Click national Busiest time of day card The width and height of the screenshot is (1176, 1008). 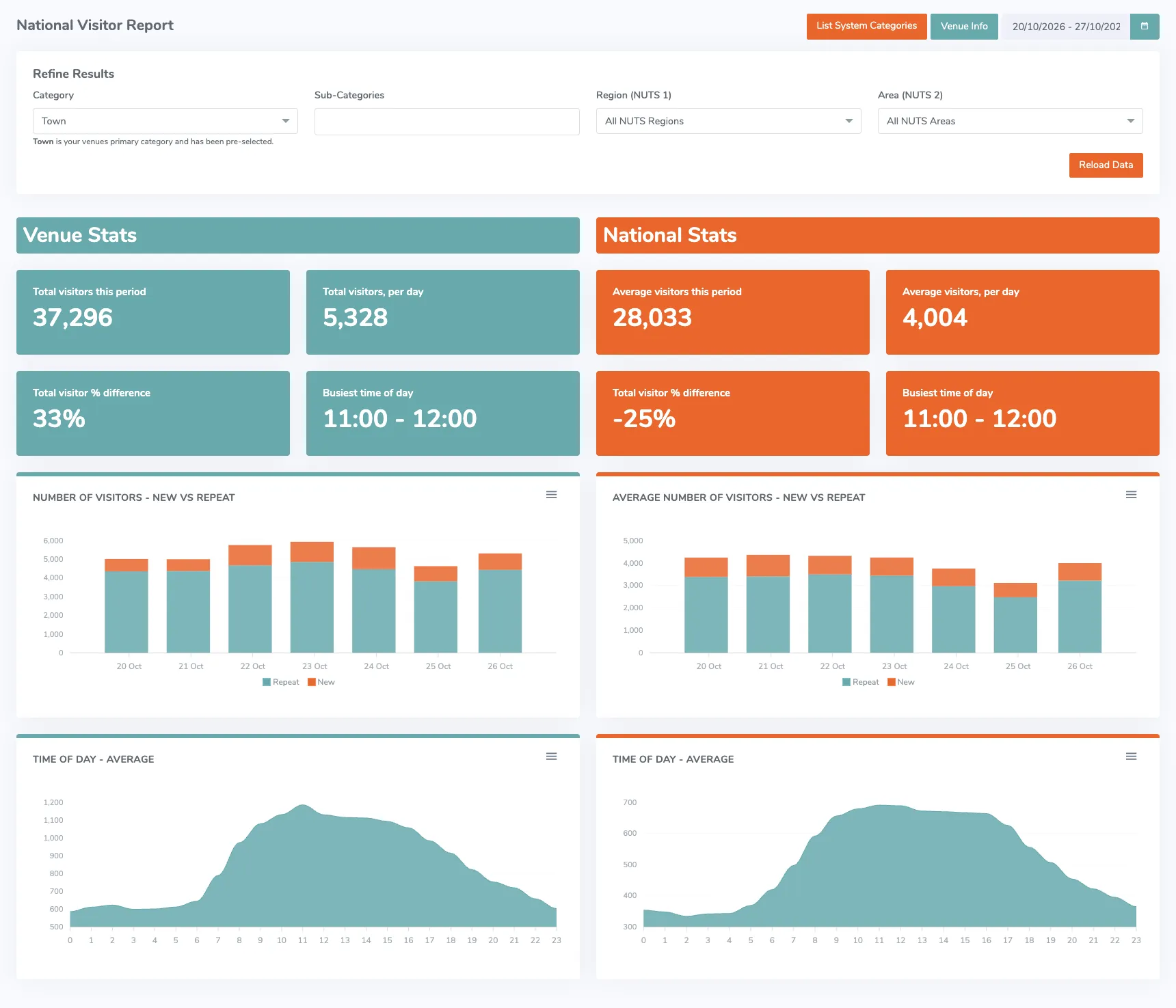(x=1023, y=413)
